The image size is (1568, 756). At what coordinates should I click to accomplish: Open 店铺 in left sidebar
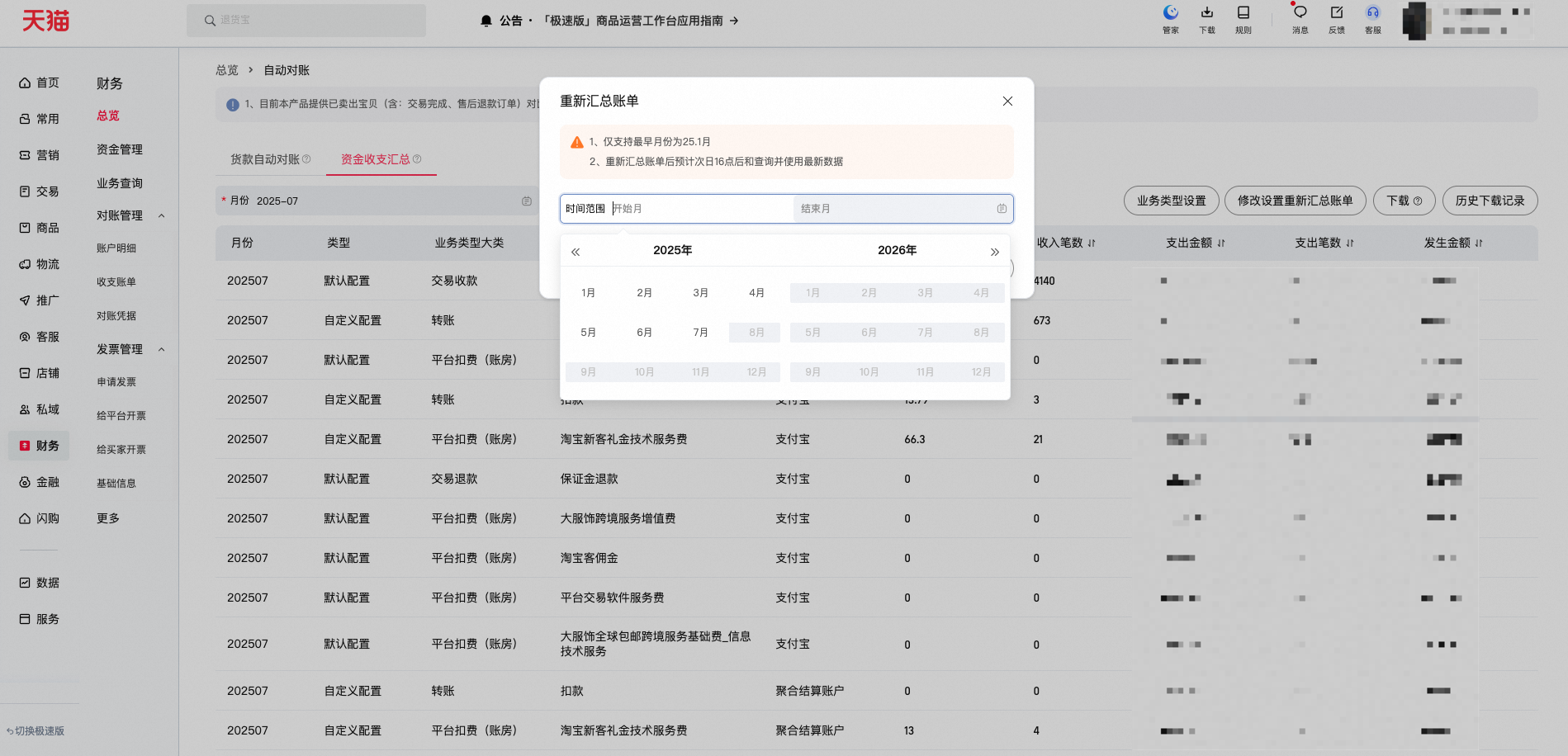[x=40, y=373]
